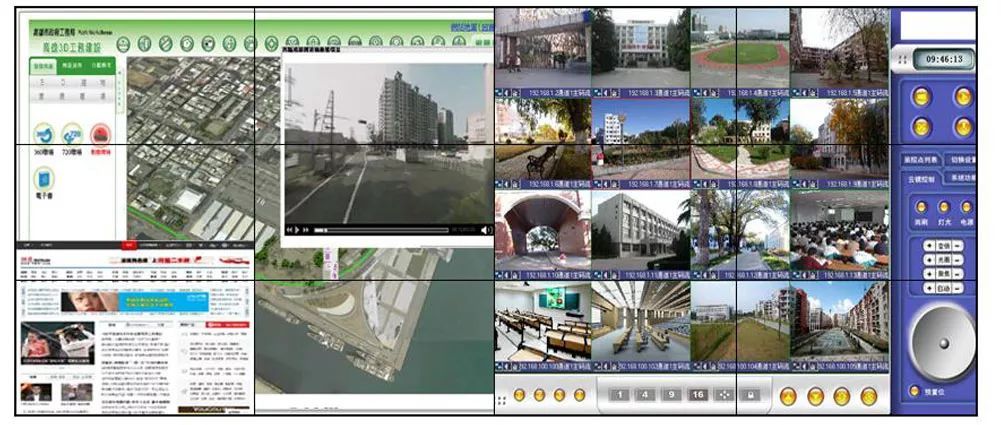Click the 360 panorama icon
This screenshot has width=1001, height=425.
click(43, 134)
